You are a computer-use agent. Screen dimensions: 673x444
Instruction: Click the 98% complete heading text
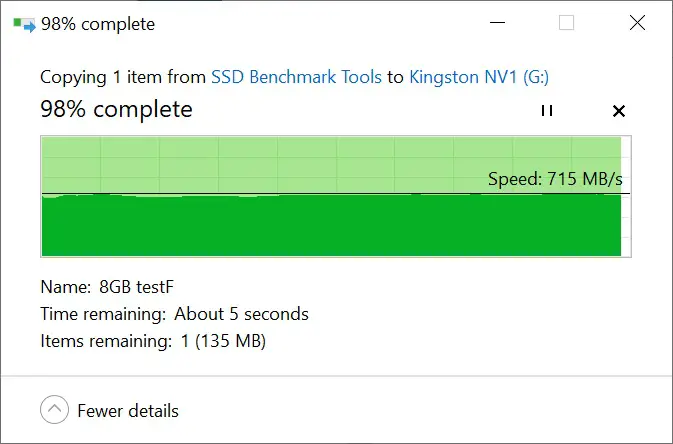click(116, 109)
